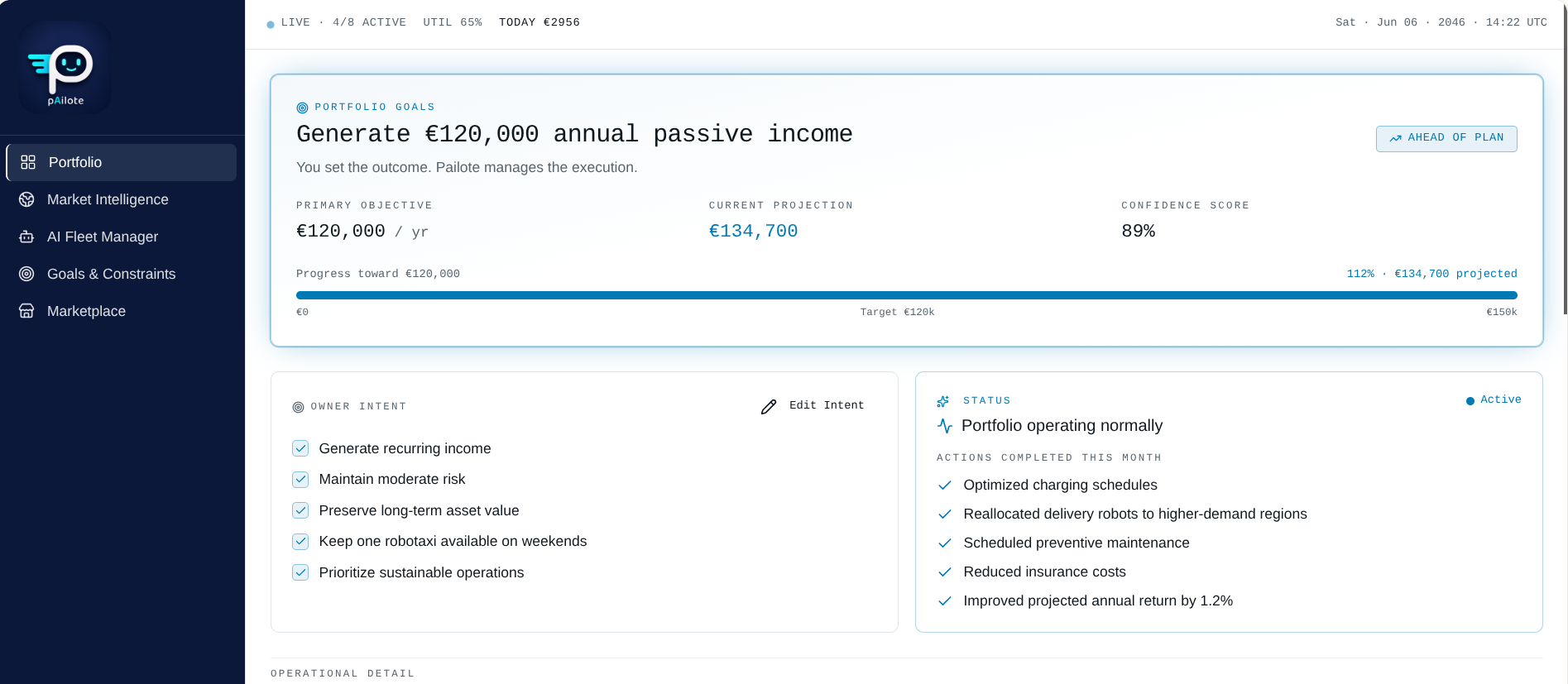Open the Goals & Constraints section

pyautogui.click(x=122, y=274)
